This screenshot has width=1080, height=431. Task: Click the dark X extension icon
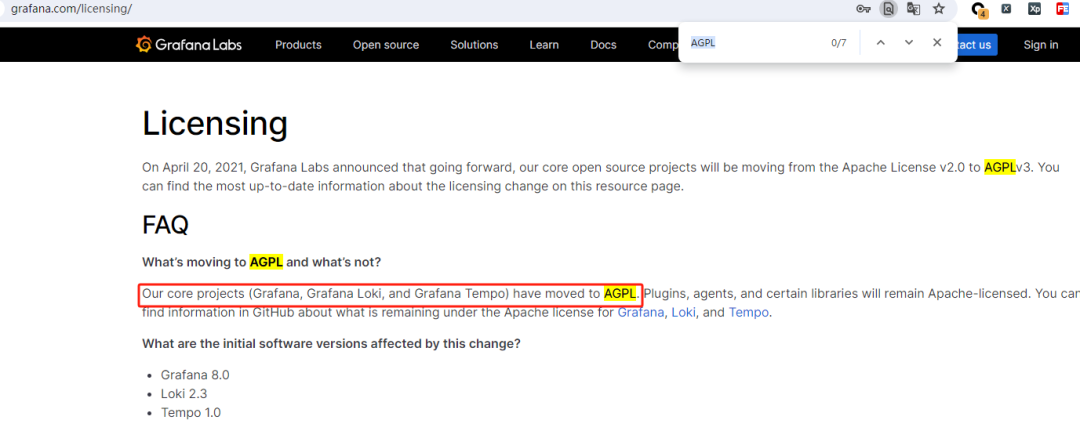(1006, 9)
